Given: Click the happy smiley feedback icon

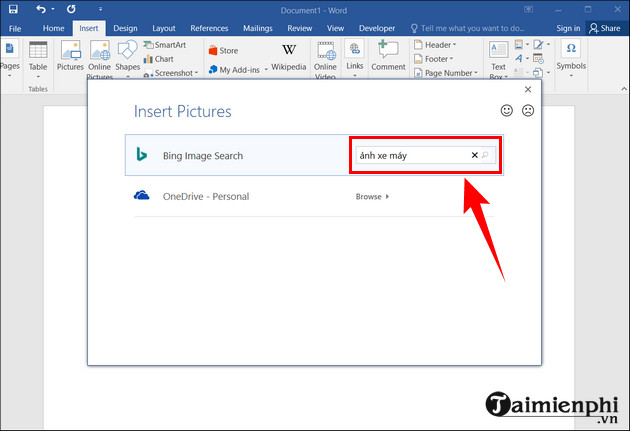Looking at the screenshot, I should (507, 110).
